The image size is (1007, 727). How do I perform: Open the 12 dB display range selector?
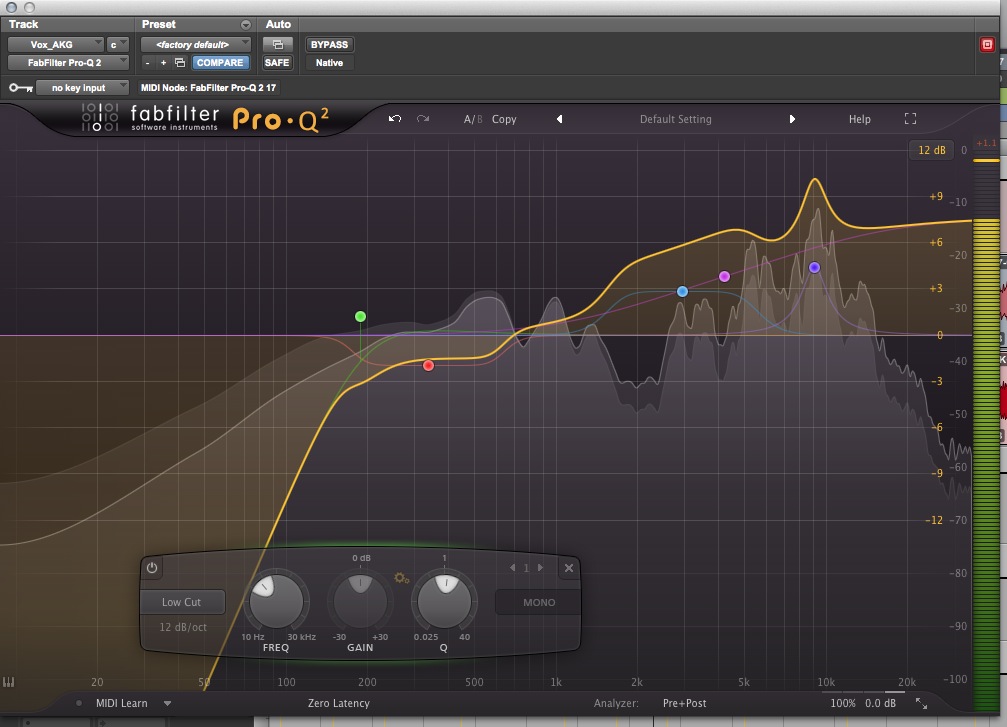[x=931, y=150]
